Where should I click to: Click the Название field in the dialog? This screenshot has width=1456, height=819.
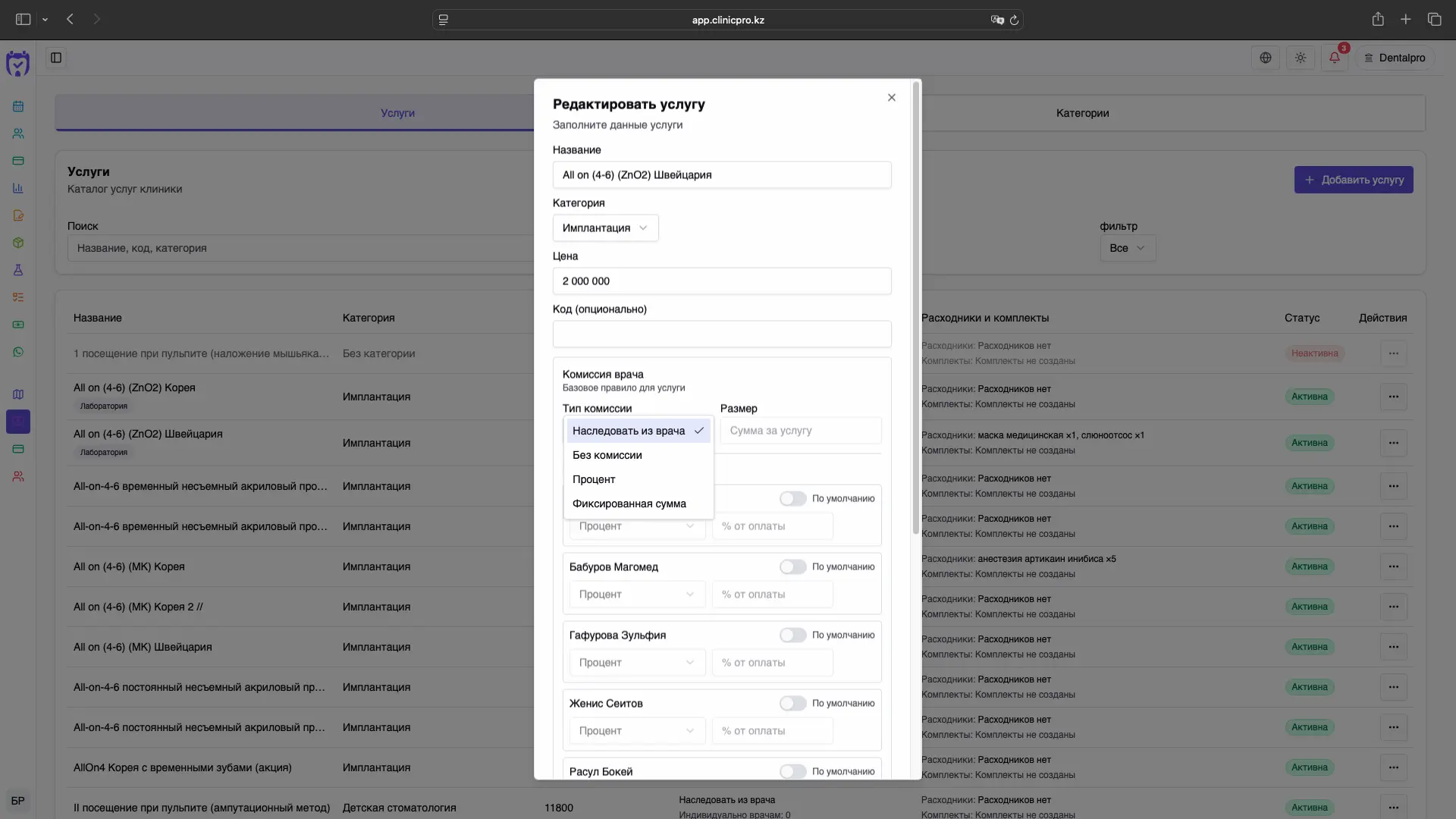tap(722, 175)
